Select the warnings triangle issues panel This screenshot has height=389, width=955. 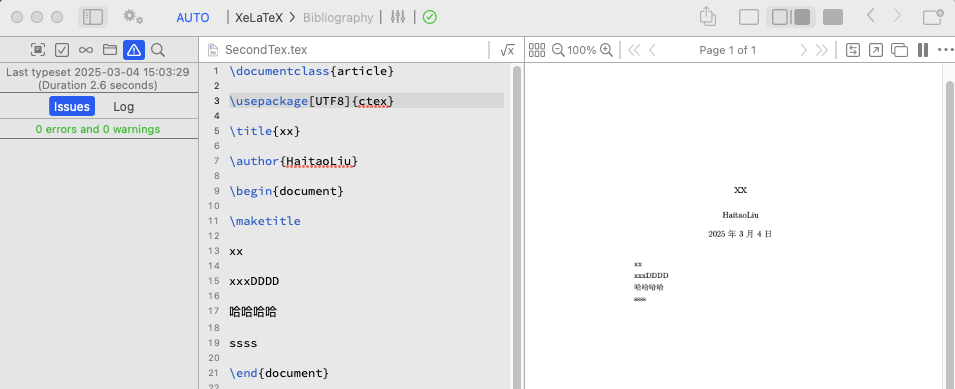click(x=134, y=50)
